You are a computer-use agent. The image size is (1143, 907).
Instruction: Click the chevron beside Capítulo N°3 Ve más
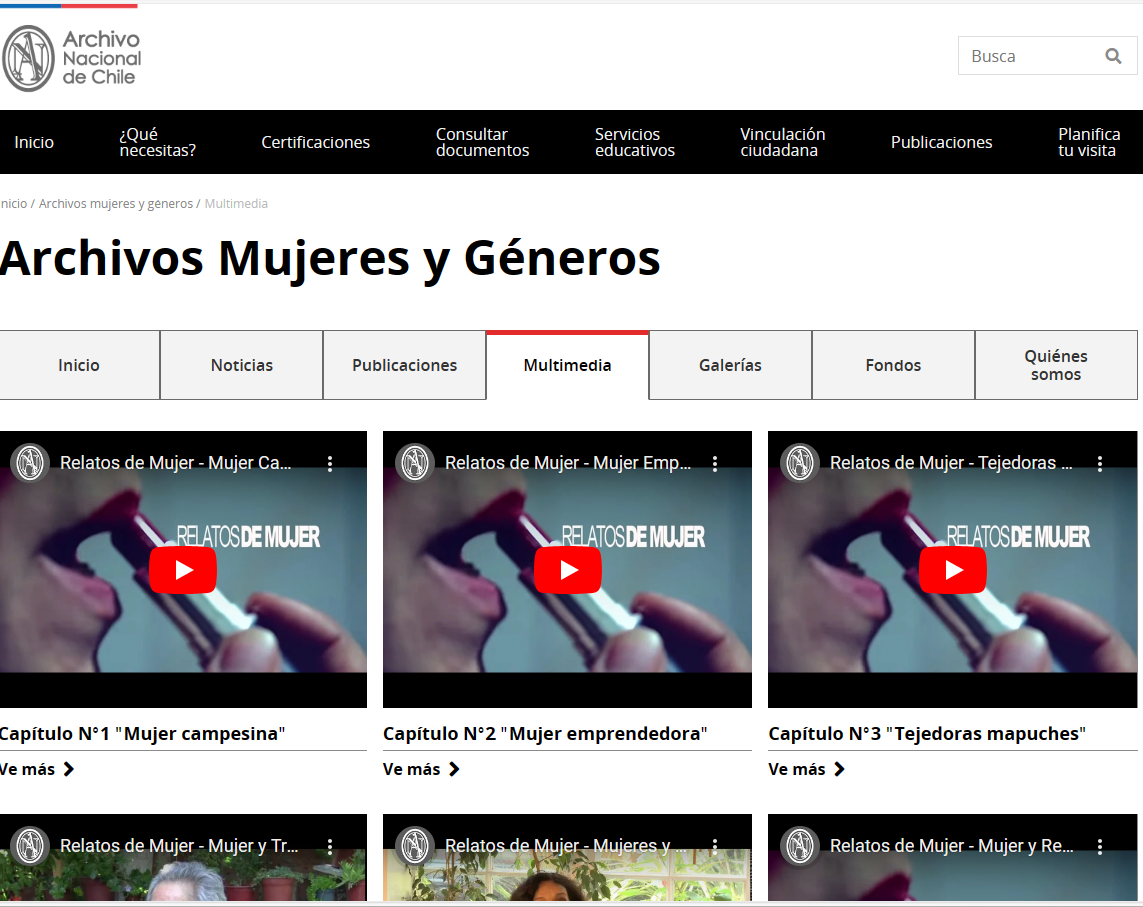[x=840, y=769]
